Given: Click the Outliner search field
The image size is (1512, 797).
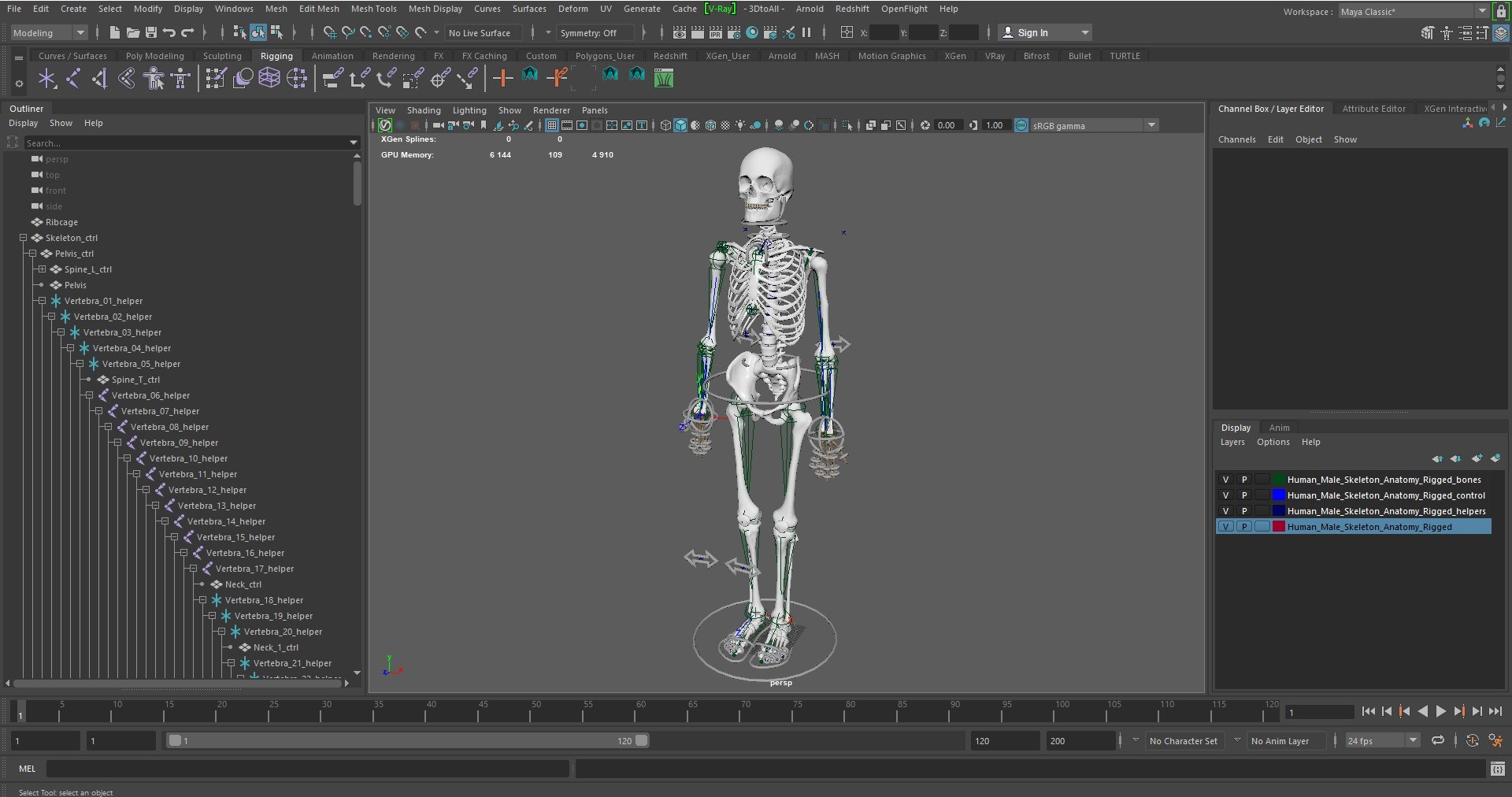Looking at the screenshot, I should point(192,143).
